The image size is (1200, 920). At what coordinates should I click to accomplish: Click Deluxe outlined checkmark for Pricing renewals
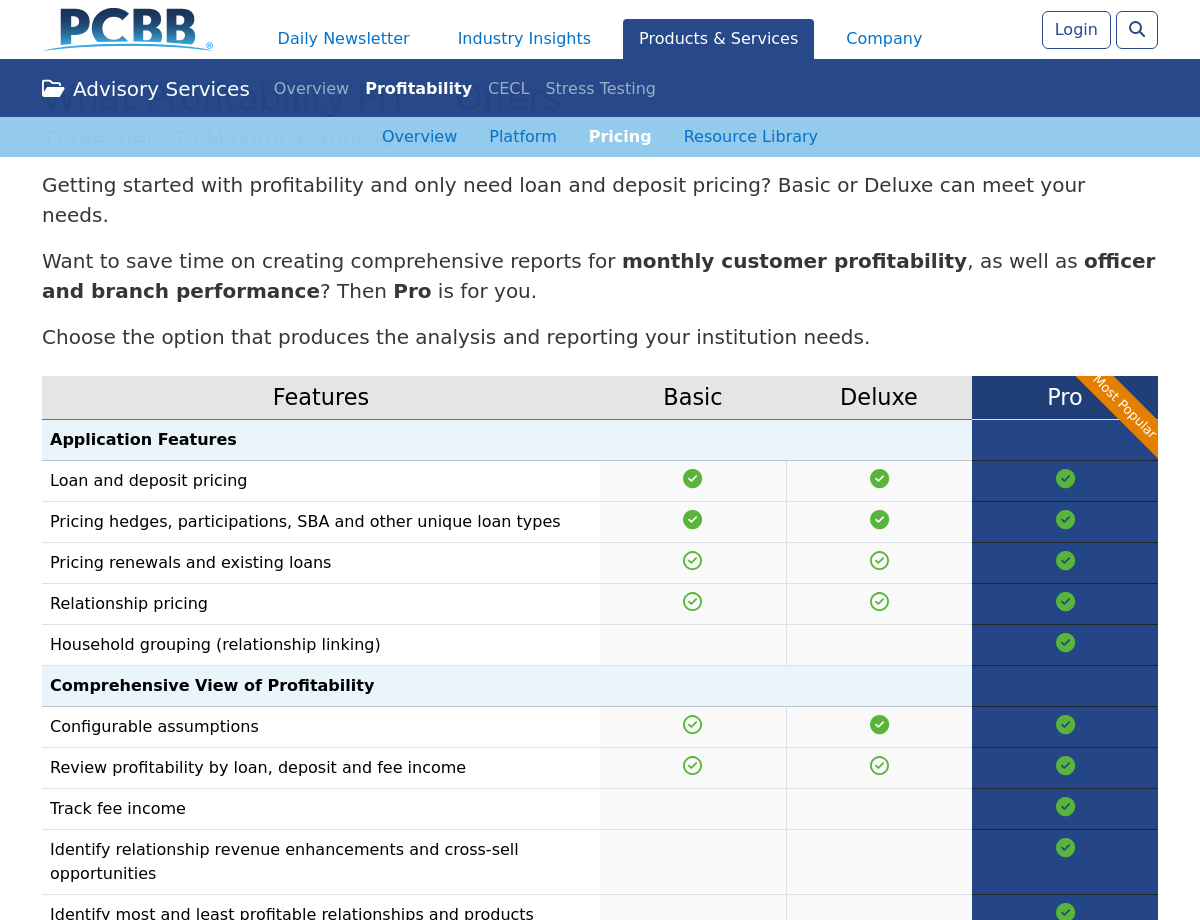coord(879,561)
